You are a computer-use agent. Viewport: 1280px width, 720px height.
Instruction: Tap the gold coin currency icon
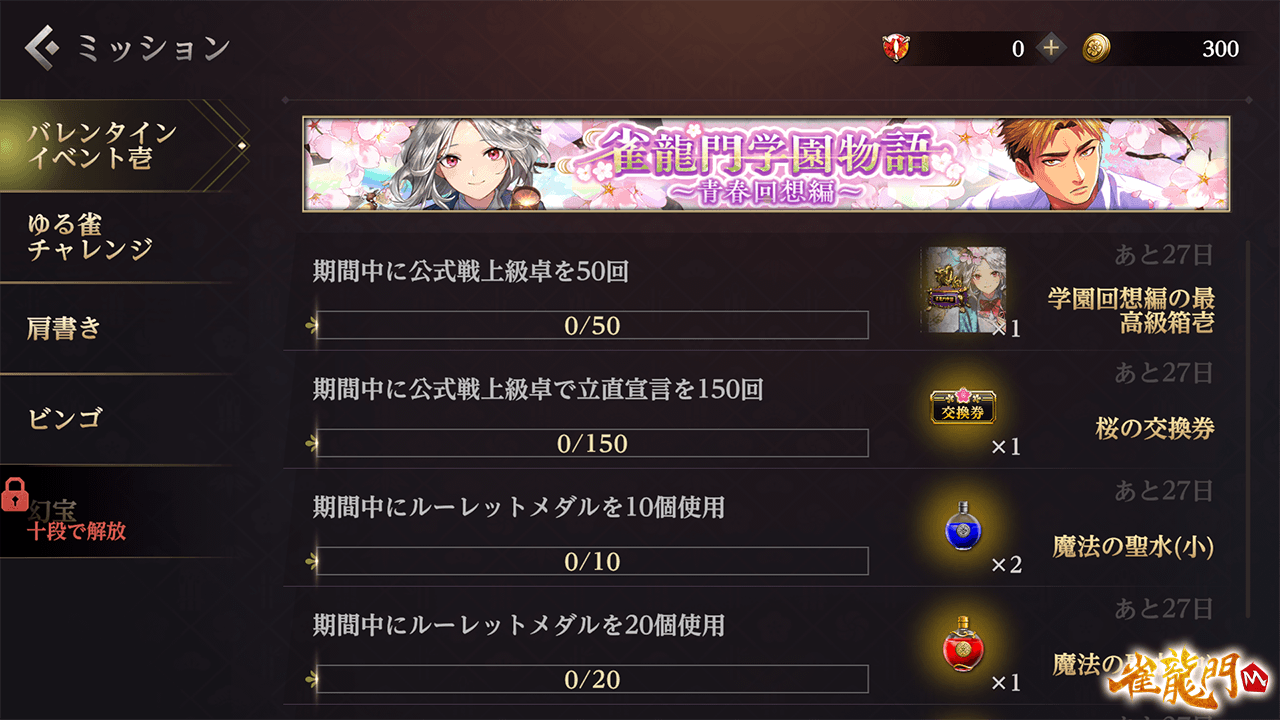[1097, 48]
